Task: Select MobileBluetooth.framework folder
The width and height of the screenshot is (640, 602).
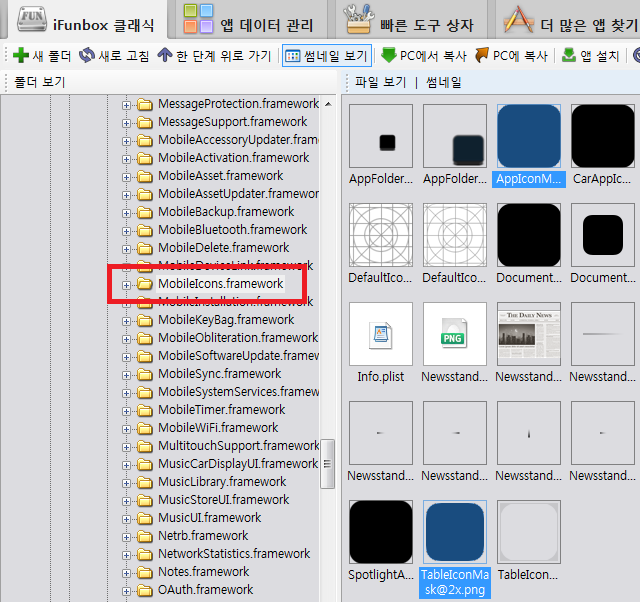Action: (232, 229)
